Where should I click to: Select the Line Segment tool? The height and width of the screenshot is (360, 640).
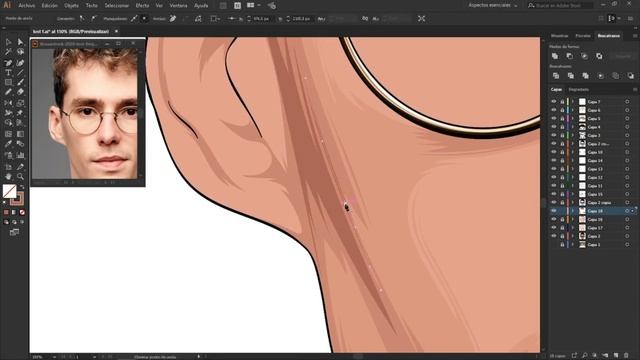[20, 73]
